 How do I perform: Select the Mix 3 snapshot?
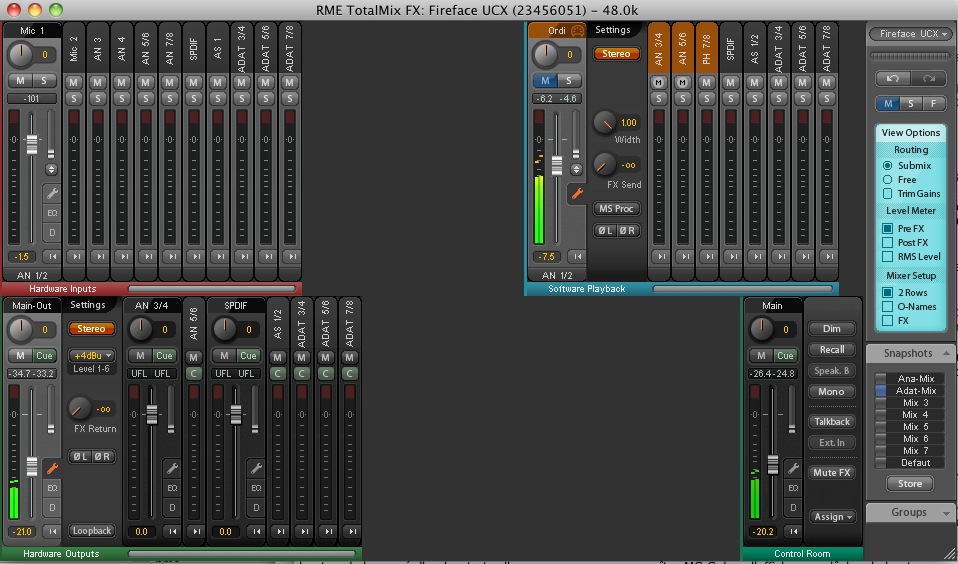click(x=910, y=403)
